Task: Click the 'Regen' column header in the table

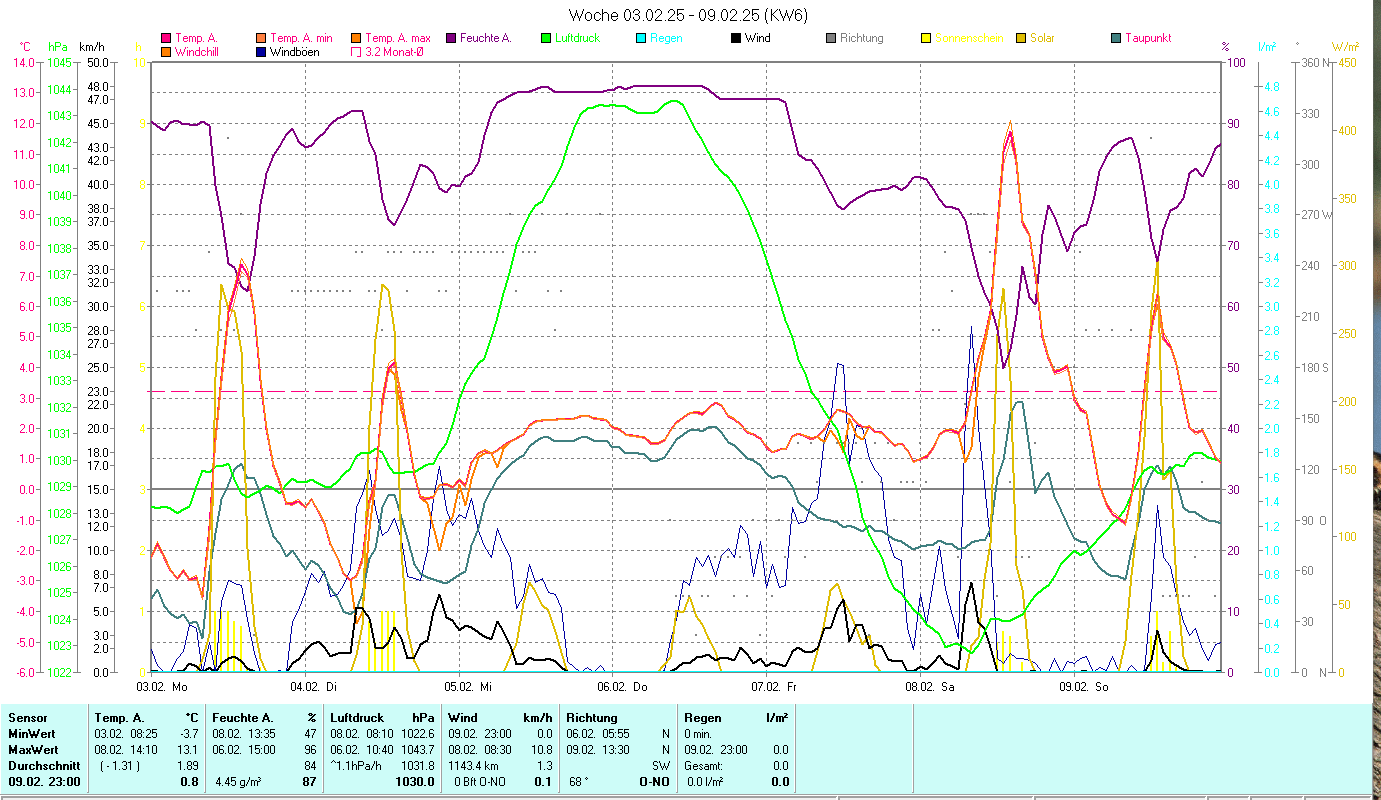Action: click(x=702, y=718)
